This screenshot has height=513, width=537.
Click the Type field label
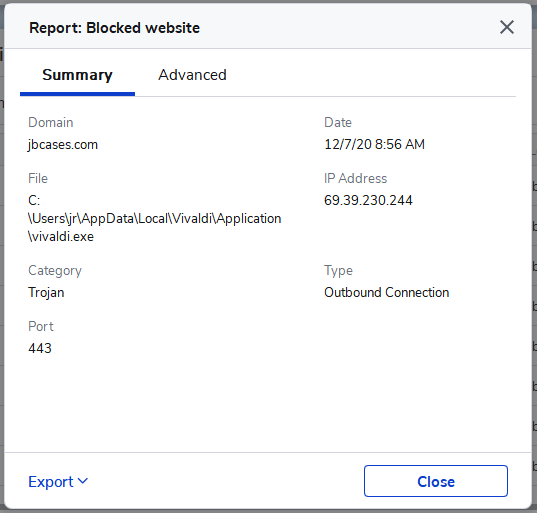point(338,271)
